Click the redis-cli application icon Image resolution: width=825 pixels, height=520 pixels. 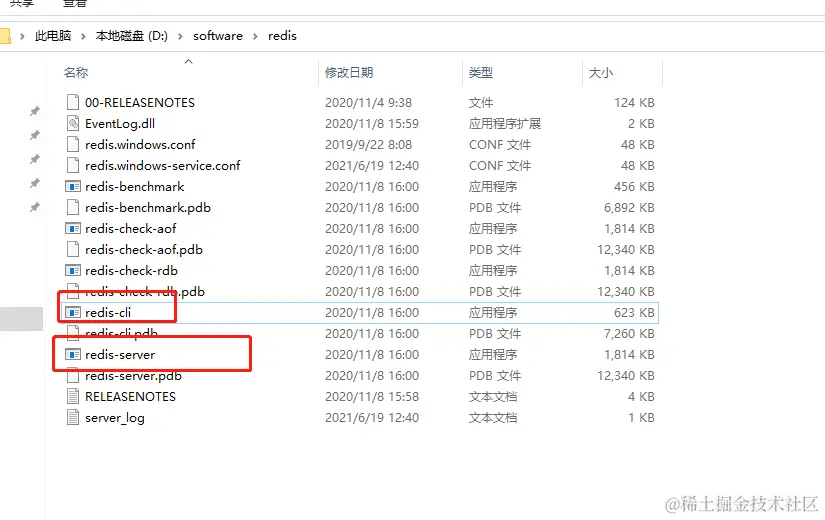coord(73,313)
